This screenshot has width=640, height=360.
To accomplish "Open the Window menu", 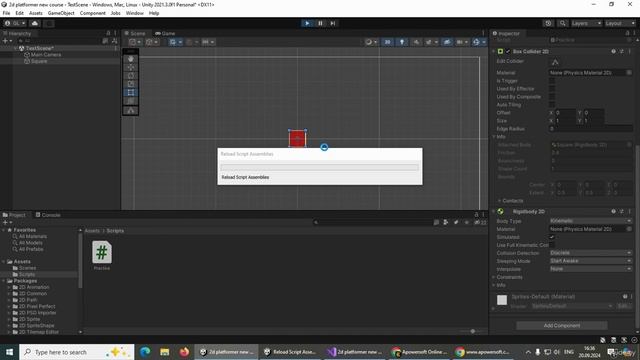I will [x=135, y=13].
